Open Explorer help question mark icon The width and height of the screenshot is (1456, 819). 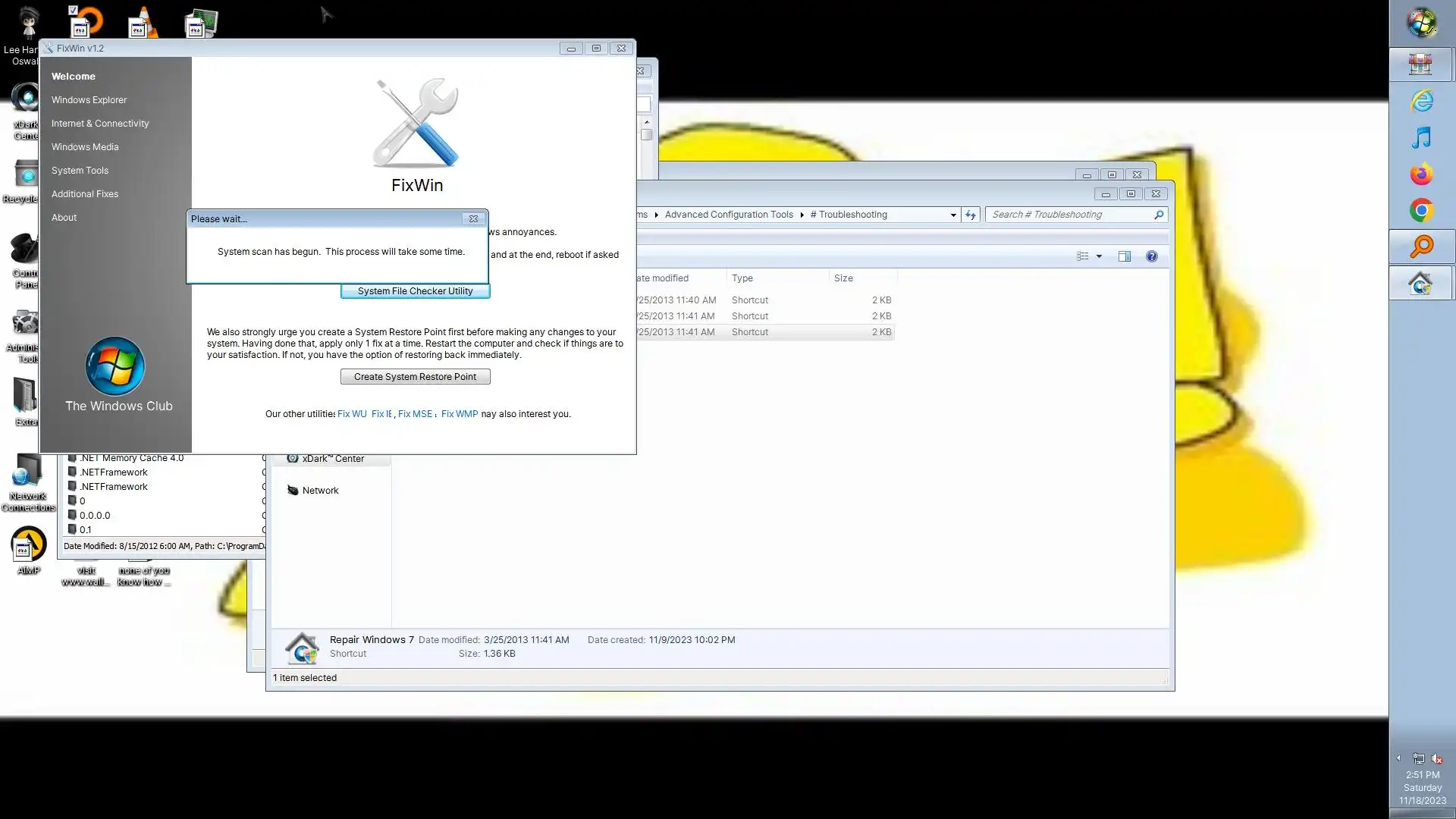tap(1151, 256)
